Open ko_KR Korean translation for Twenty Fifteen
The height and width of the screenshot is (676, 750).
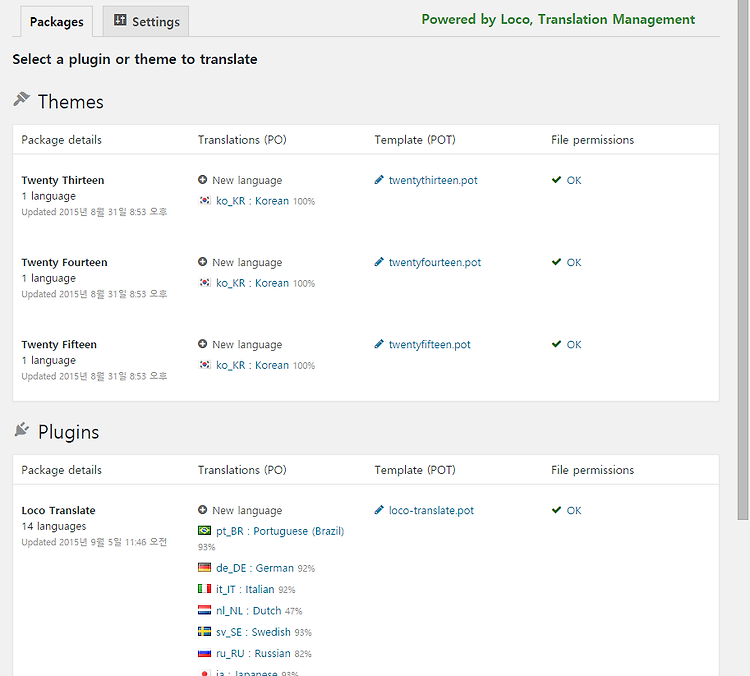click(252, 366)
